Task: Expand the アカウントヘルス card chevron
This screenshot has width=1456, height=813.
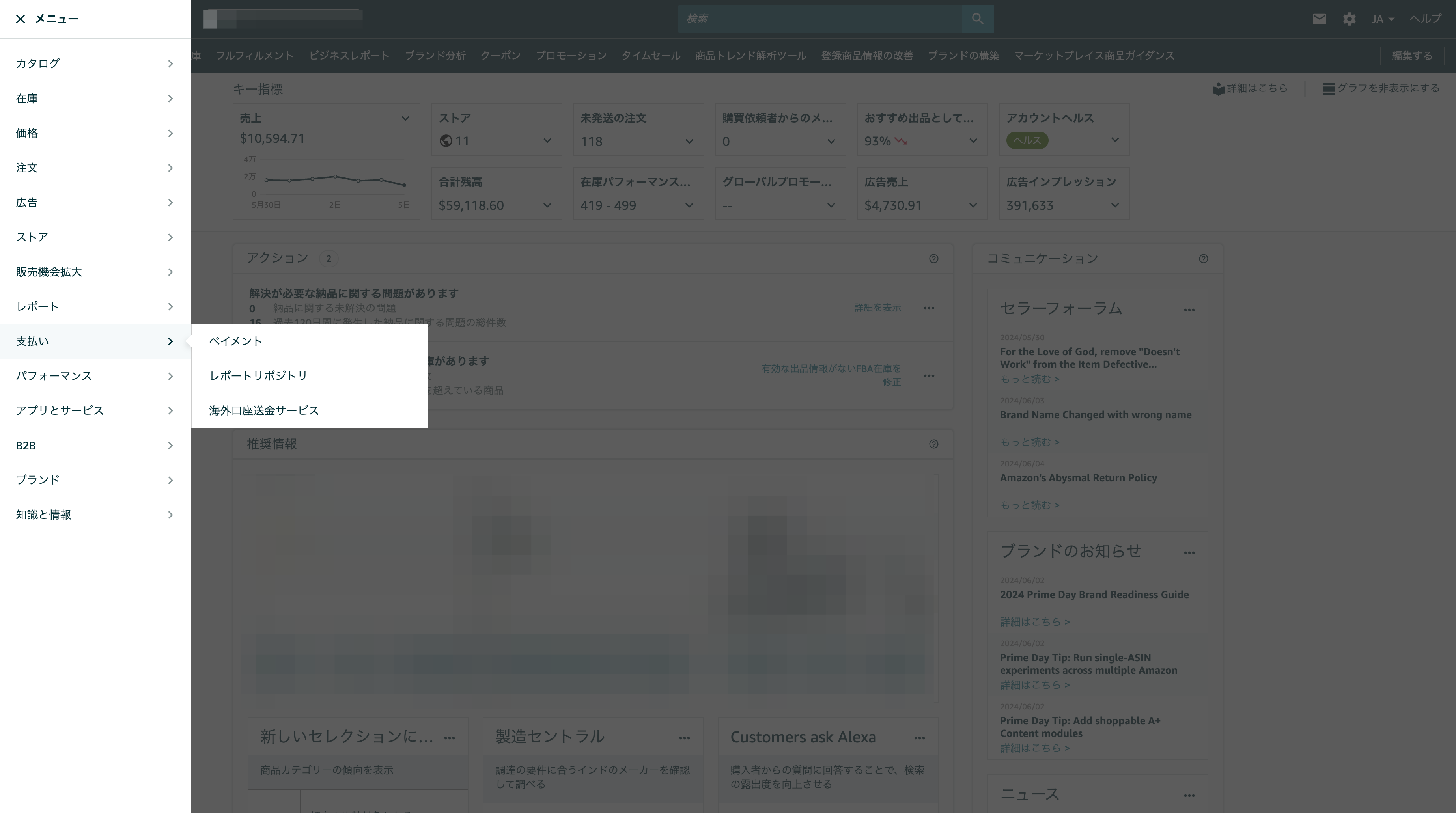Action: click(1114, 140)
